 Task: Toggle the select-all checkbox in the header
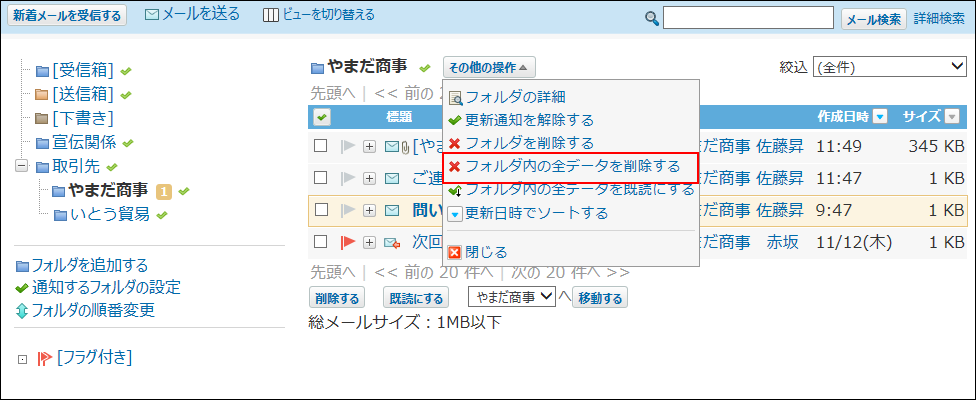[322, 116]
